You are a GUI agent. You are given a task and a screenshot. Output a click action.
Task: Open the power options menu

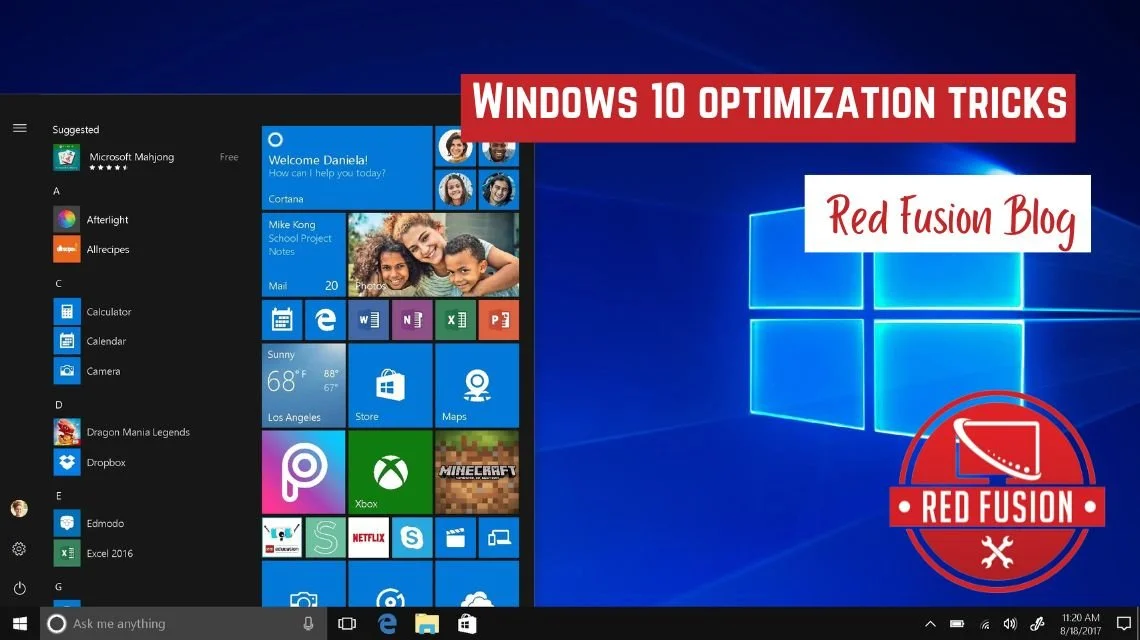point(19,588)
